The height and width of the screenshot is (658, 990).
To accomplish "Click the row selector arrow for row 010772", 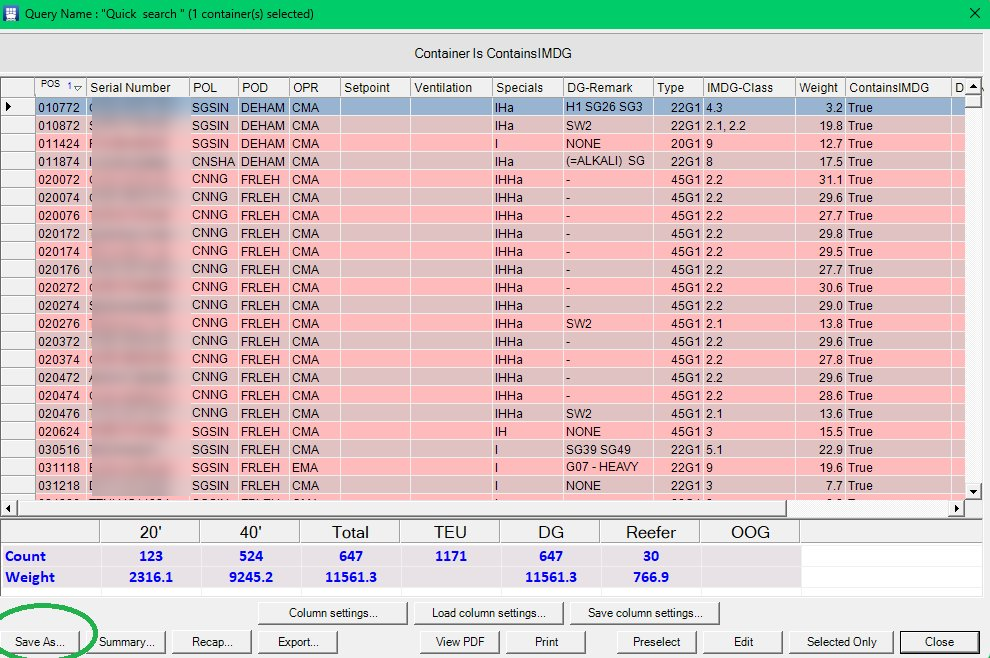I will pos(8,107).
